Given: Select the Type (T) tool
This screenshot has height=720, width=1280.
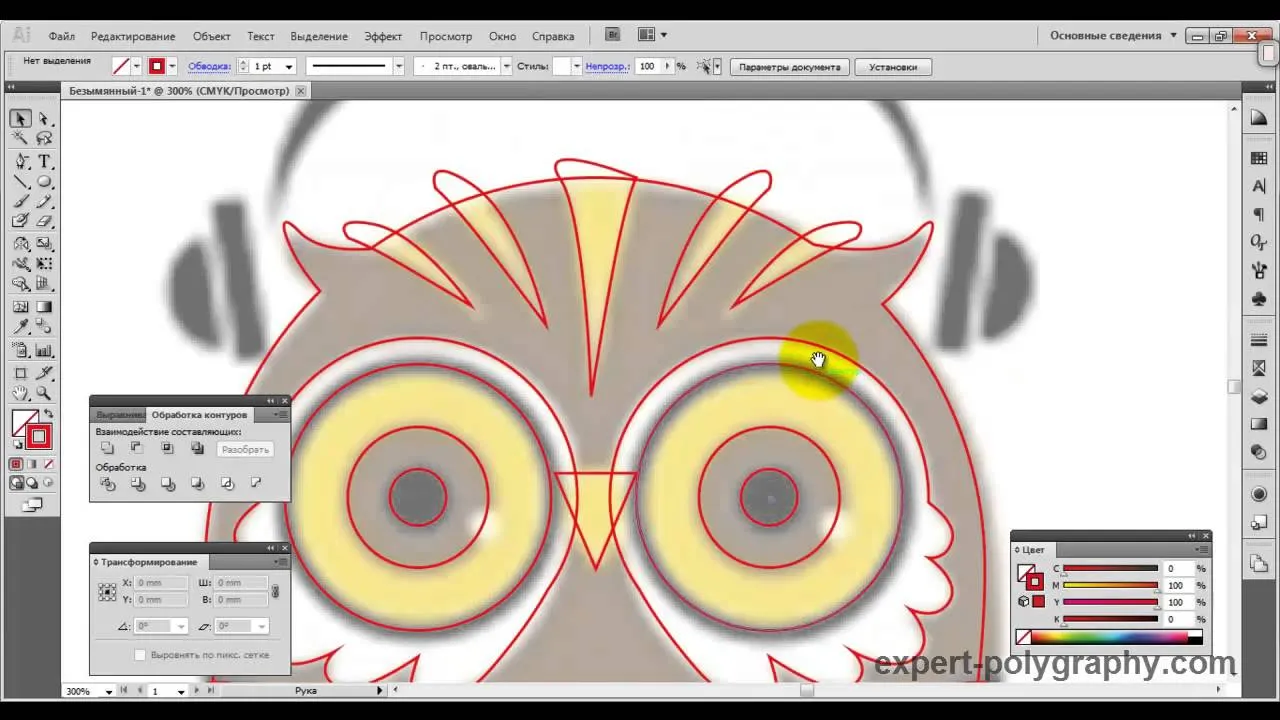Looking at the screenshot, I should coord(44,161).
